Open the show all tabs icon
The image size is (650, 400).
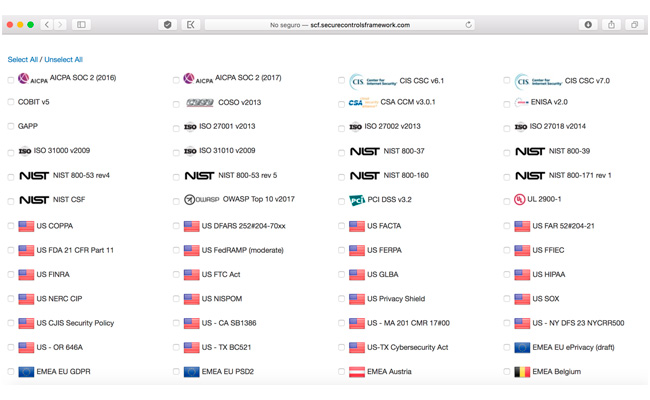634,25
